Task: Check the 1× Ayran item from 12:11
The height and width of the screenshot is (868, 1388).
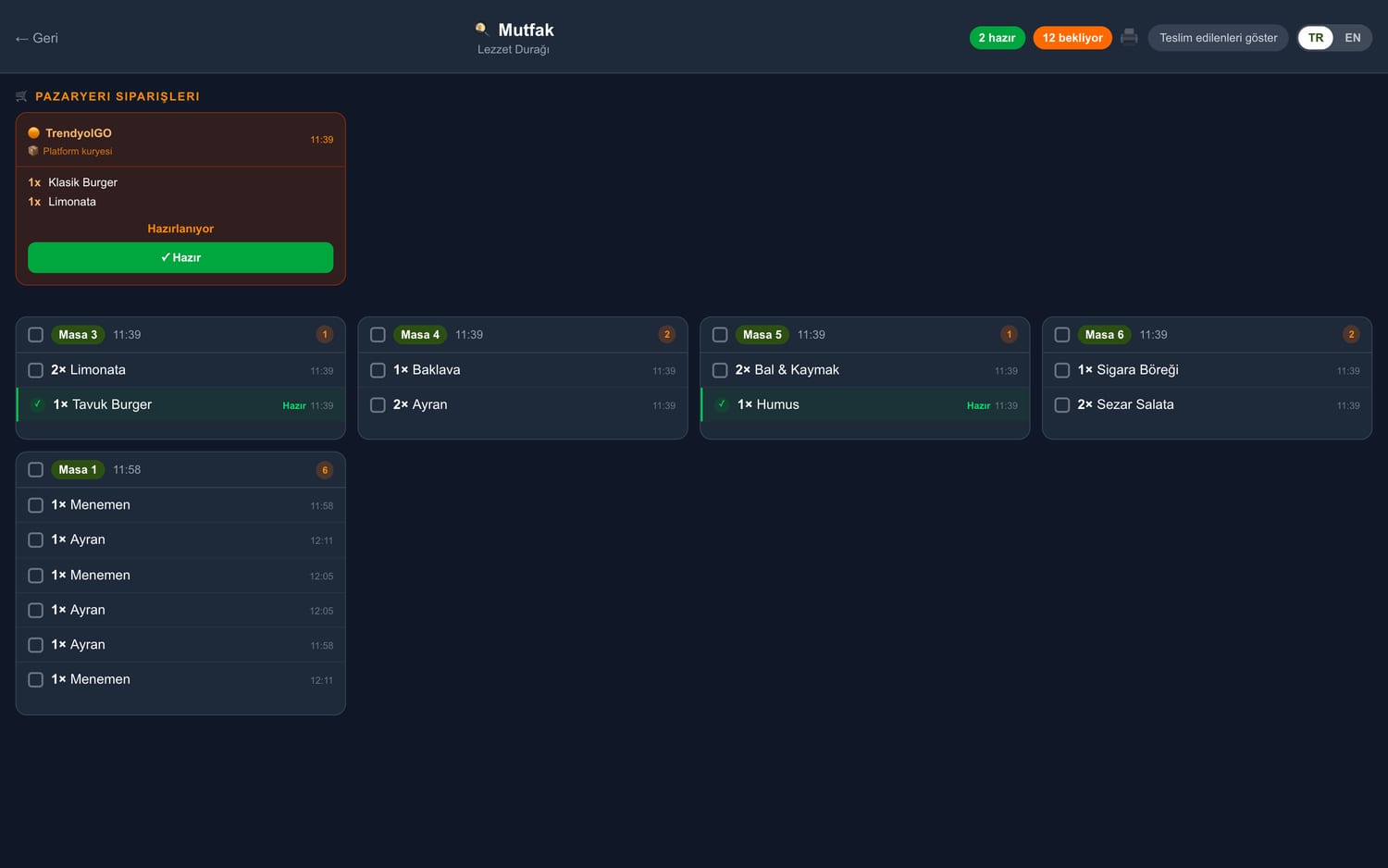Action: [35, 539]
